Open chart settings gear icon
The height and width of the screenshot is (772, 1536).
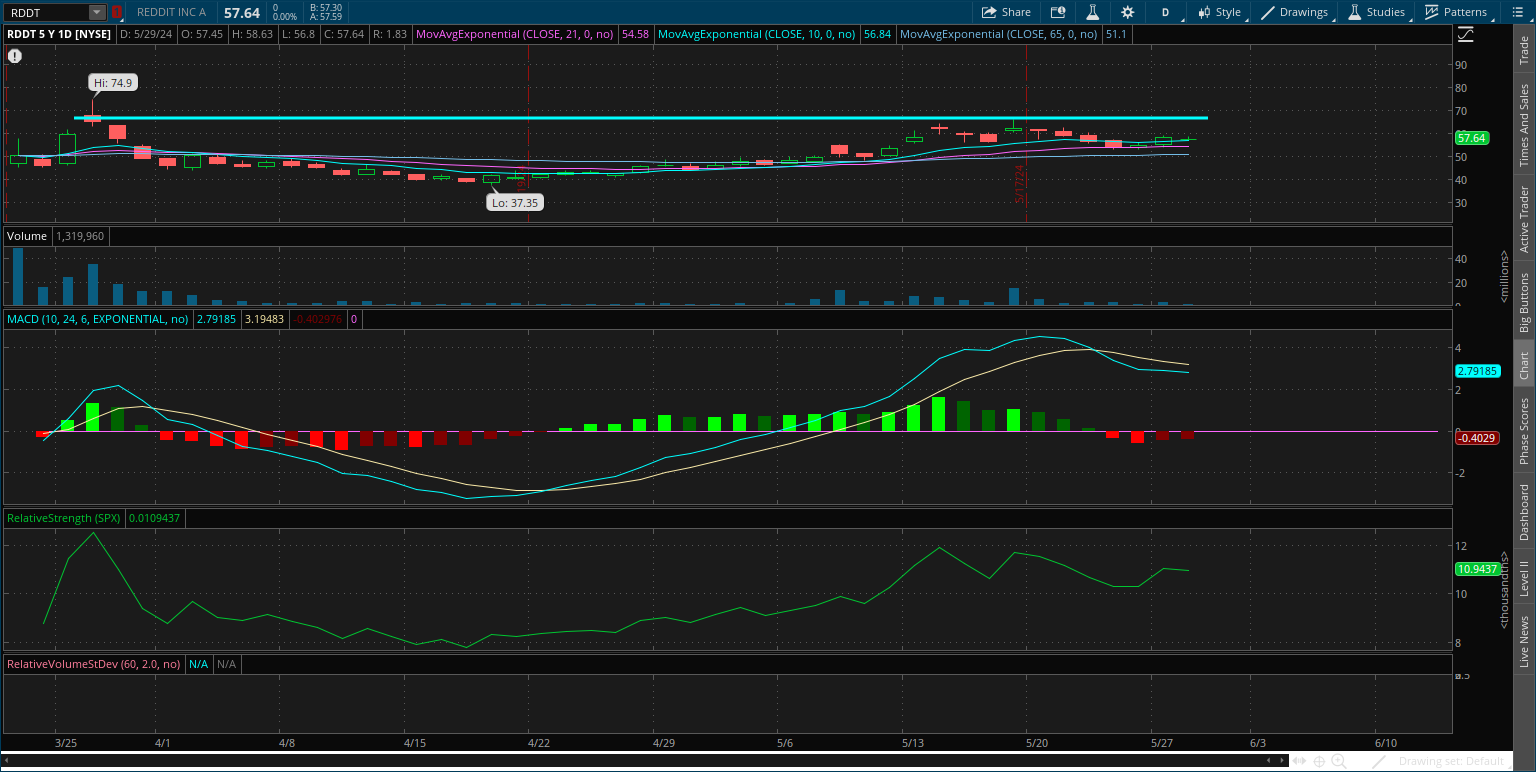click(1128, 12)
